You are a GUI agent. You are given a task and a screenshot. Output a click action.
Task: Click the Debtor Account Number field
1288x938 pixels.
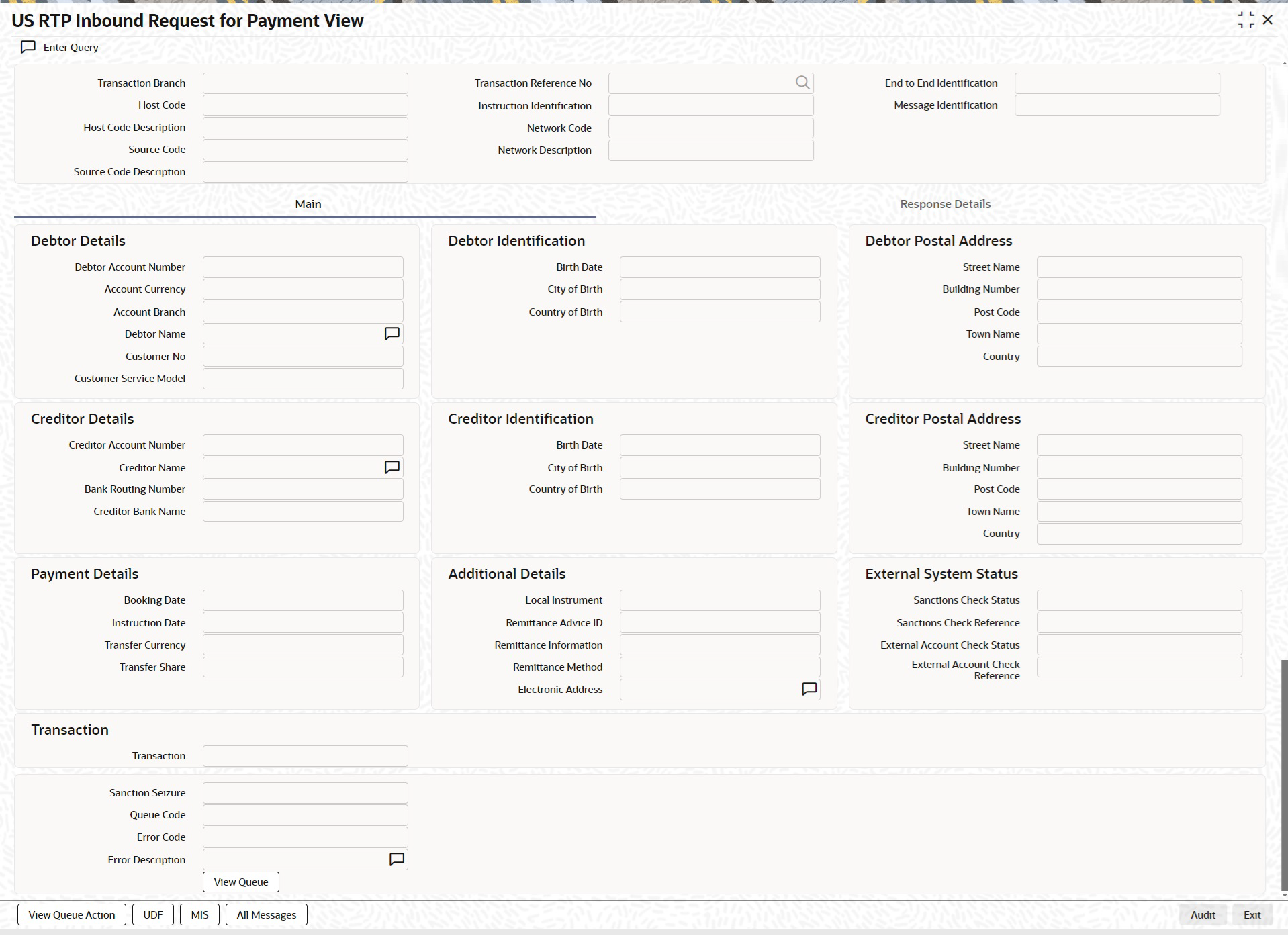[303, 267]
